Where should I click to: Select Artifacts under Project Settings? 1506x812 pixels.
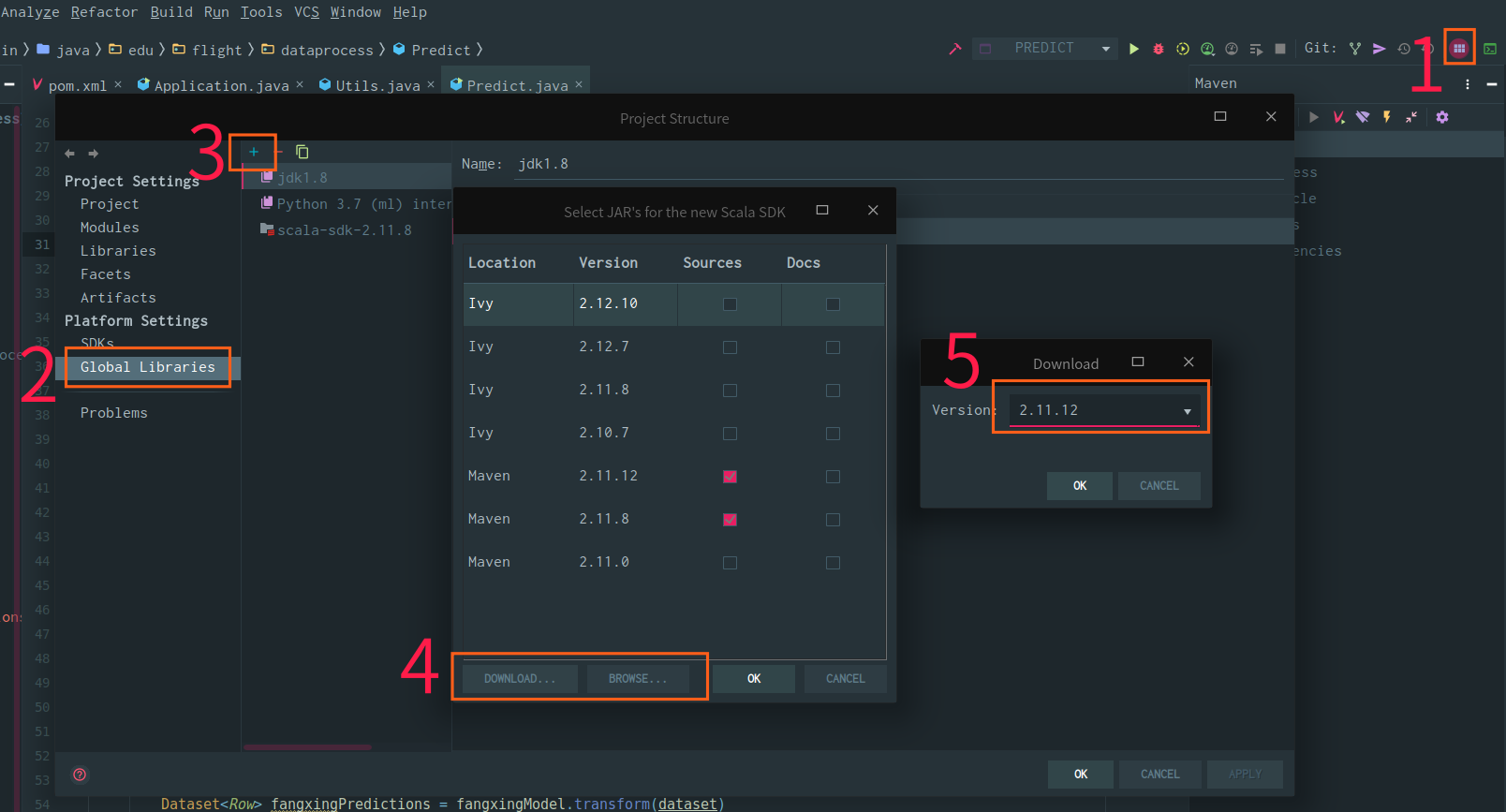coord(118,298)
